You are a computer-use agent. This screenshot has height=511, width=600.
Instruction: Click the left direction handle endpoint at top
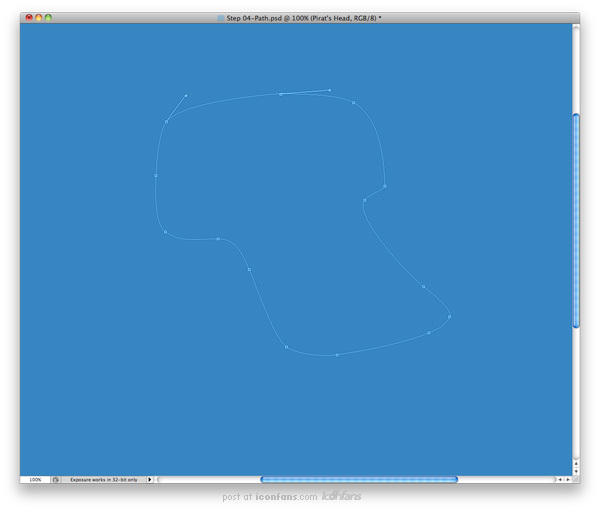tap(186, 96)
